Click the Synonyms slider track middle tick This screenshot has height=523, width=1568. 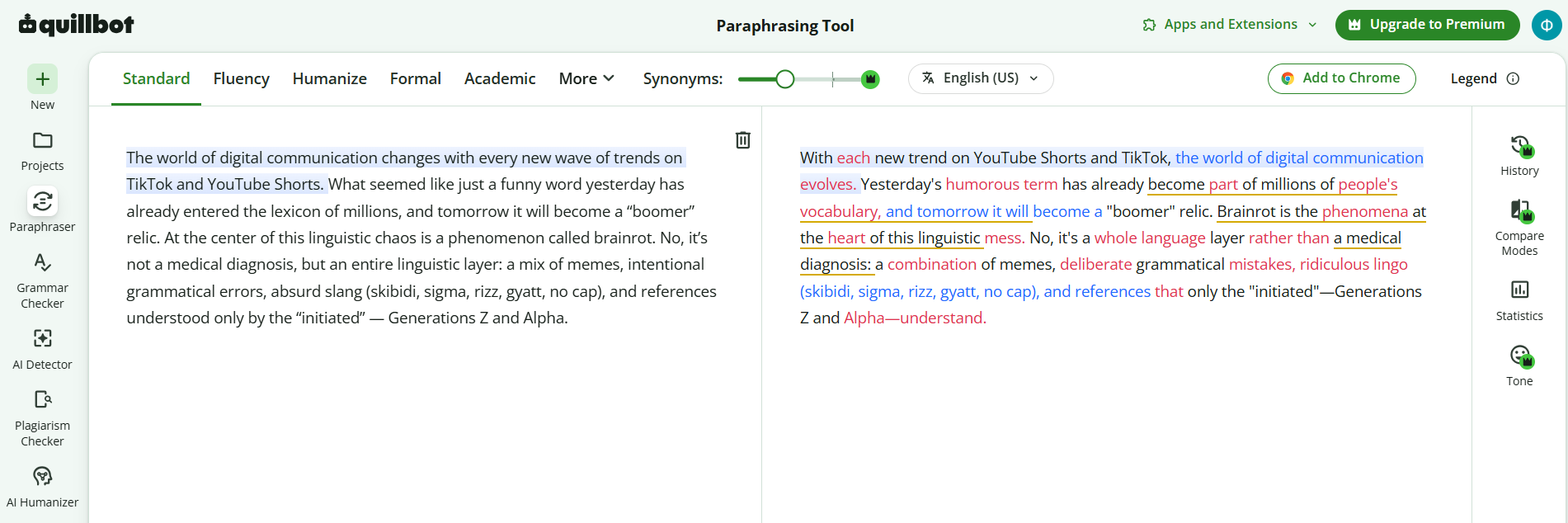(833, 79)
